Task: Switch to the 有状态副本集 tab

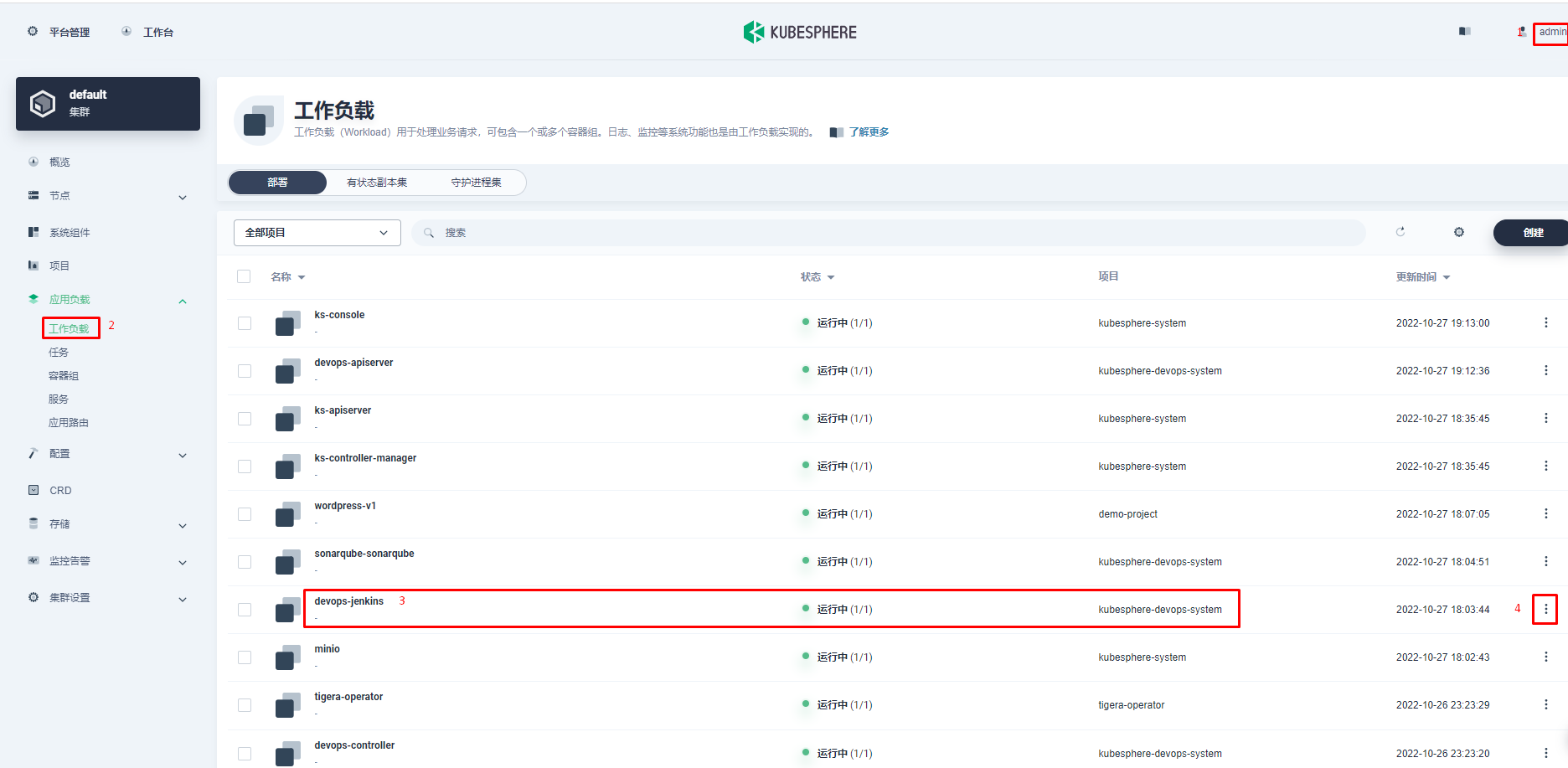Action: click(x=377, y=183)
